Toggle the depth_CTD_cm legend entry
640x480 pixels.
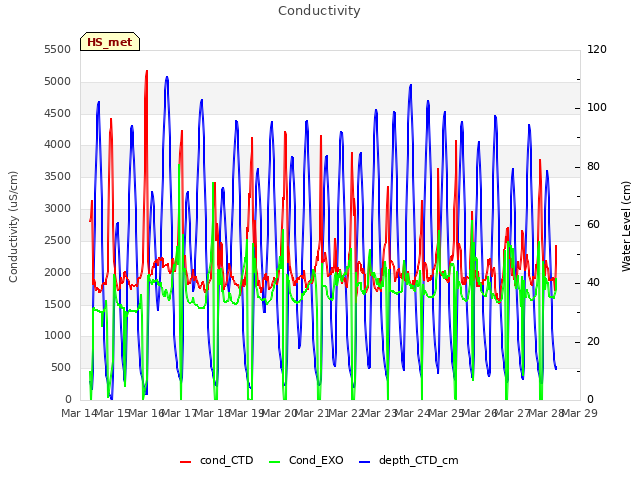click(x=409, y=460)
